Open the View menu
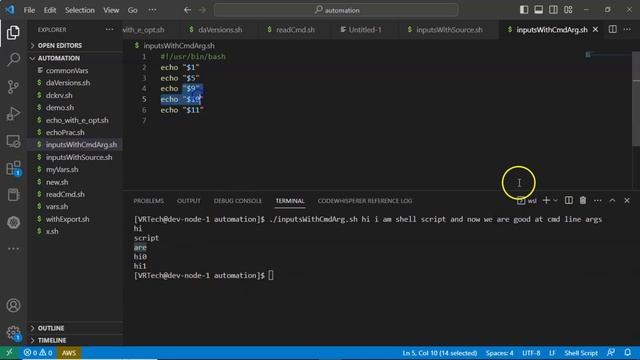 point(111,10)
